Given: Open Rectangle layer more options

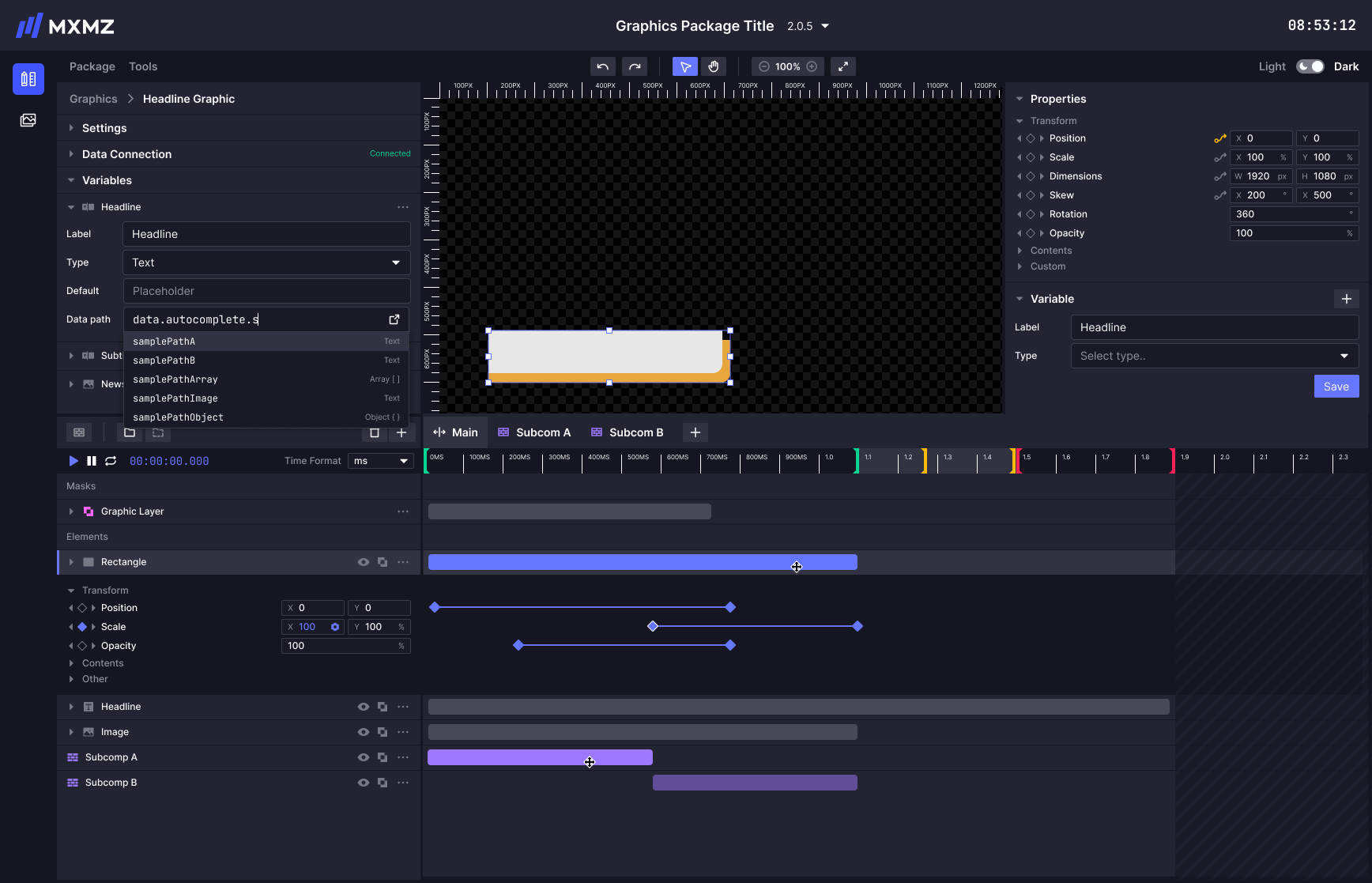Looking at the screenshot, I should (x=403, y=562).
